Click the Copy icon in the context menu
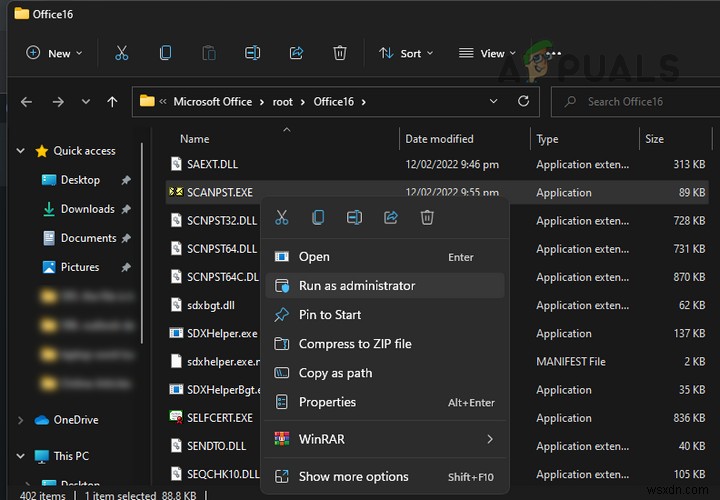720x500 pixels. [x=318, y=217]
